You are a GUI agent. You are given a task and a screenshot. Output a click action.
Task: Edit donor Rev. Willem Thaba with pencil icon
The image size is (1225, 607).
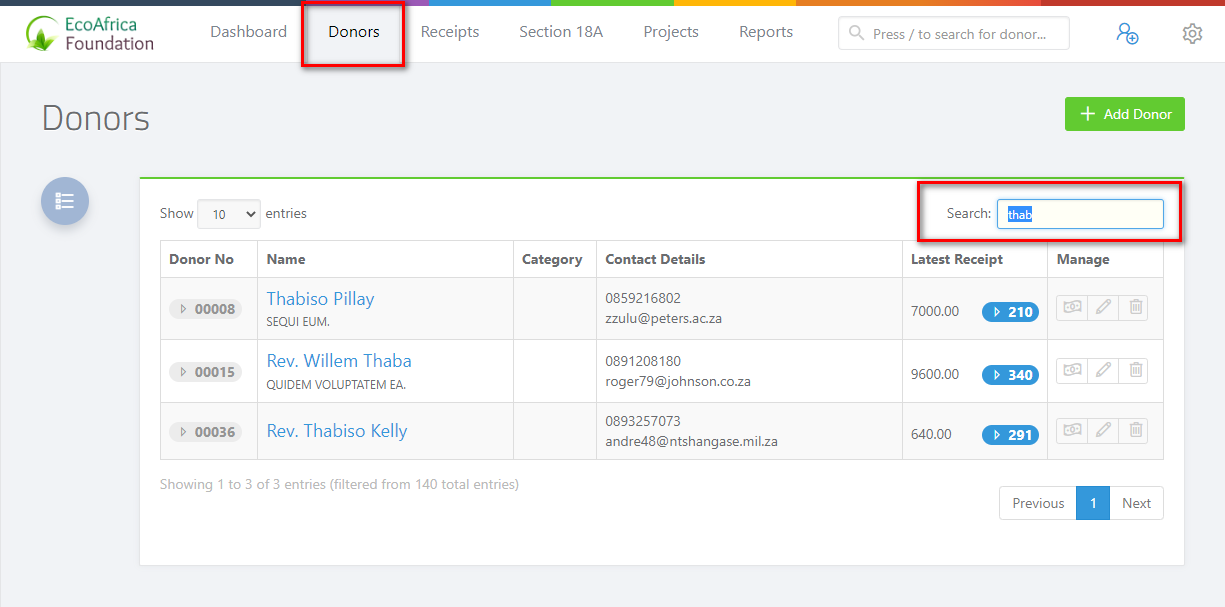click(x=1103, y=371)
